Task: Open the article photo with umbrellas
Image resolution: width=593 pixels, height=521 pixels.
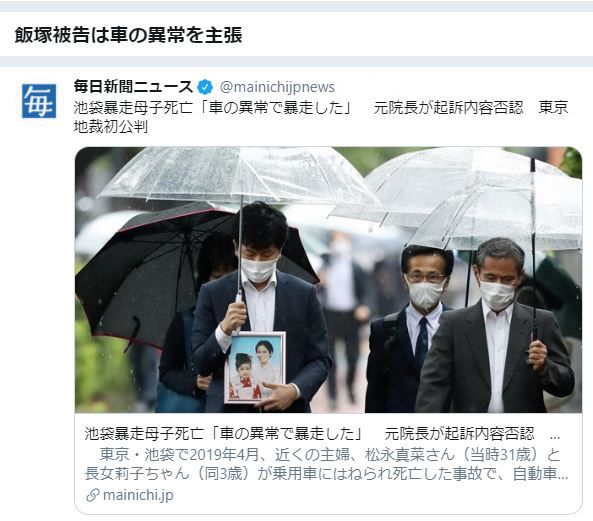Action: coord(328,279)
